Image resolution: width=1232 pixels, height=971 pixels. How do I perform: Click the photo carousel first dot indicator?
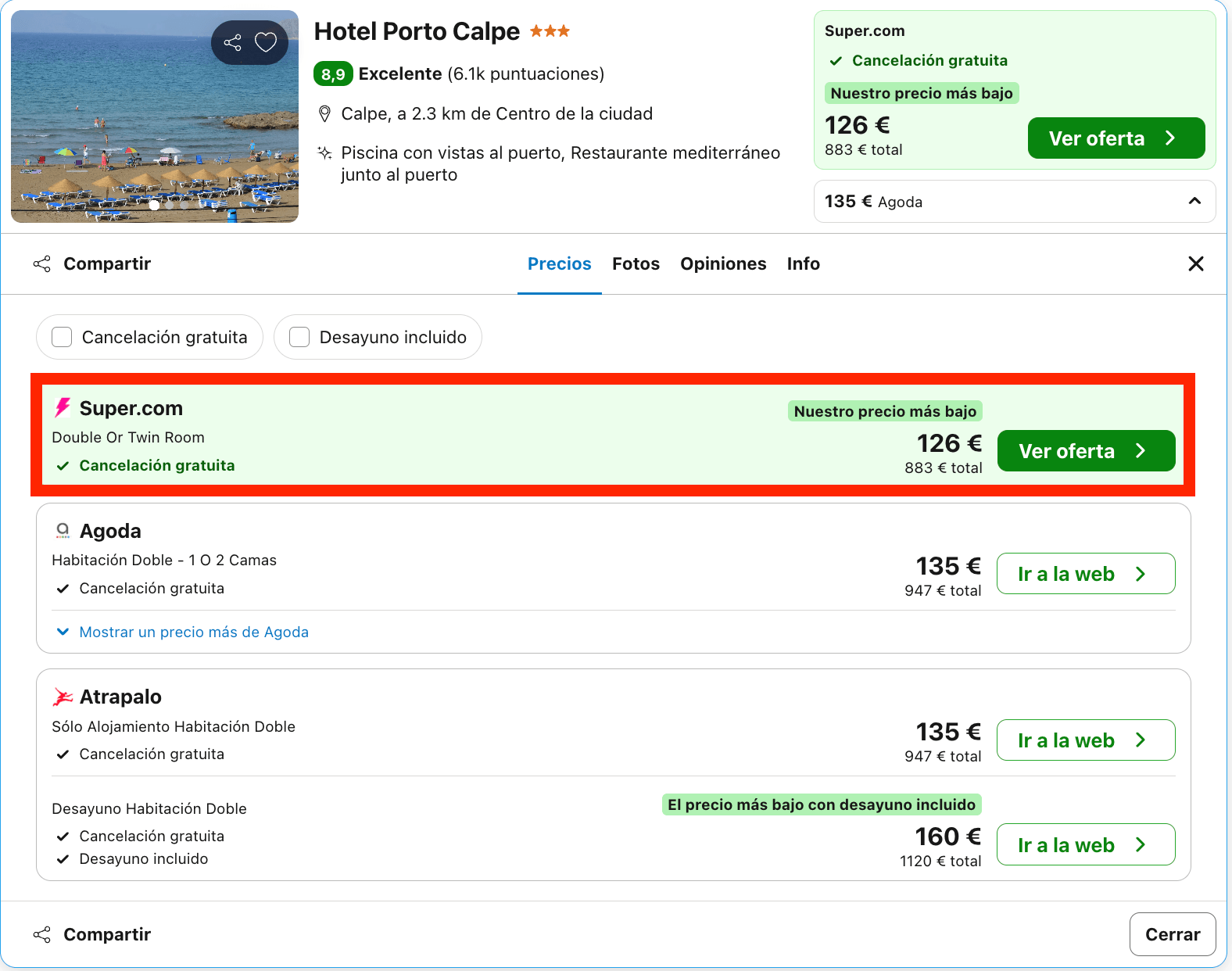click(155, 206)
